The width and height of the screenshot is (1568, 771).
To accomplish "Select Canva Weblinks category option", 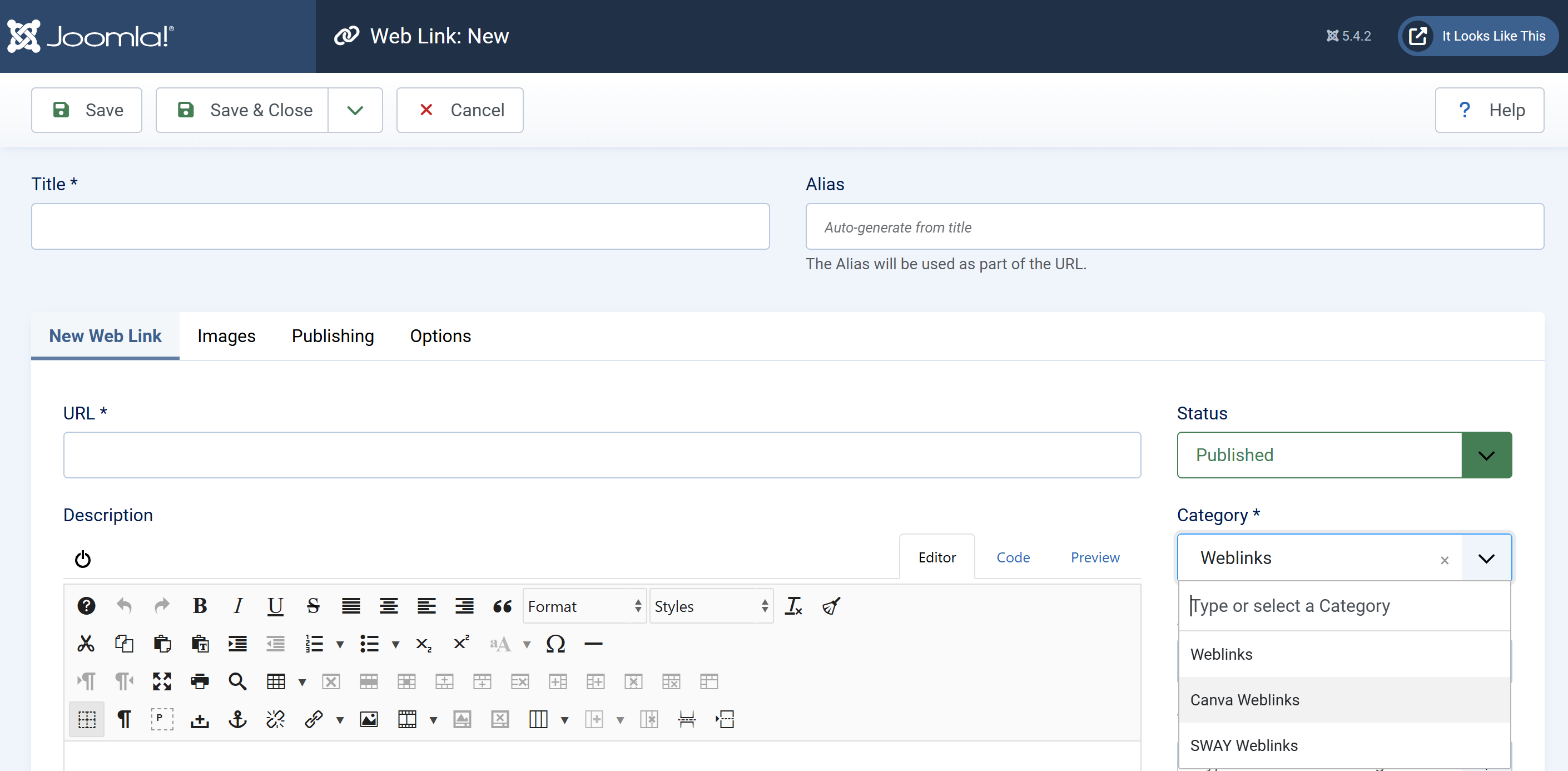I will click(1245, 700).
